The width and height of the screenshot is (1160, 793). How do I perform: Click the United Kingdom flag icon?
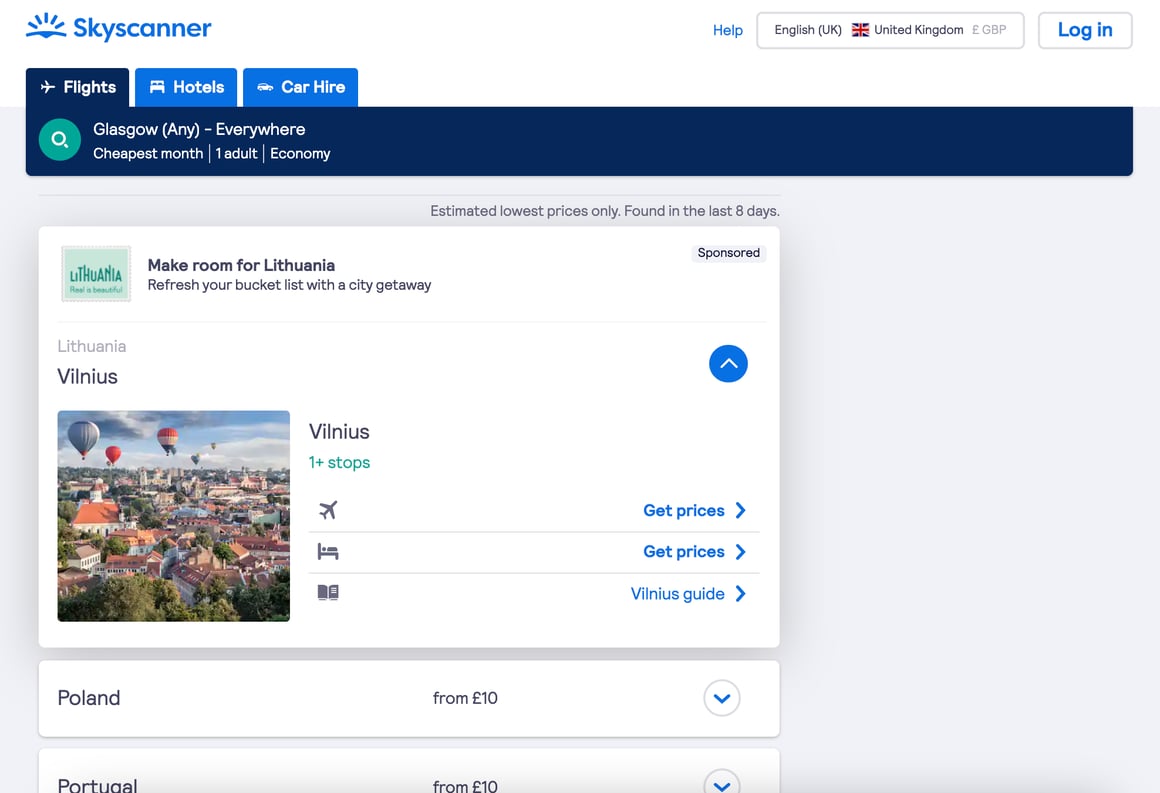[860, 30]
